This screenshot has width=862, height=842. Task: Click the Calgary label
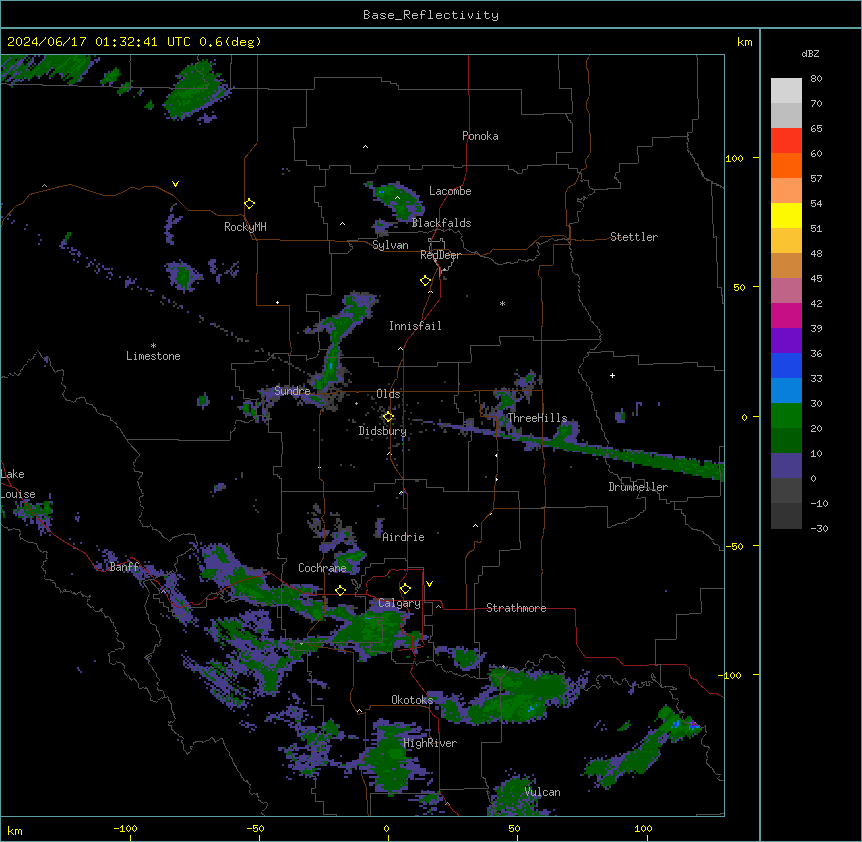click(x=399, y=603)
